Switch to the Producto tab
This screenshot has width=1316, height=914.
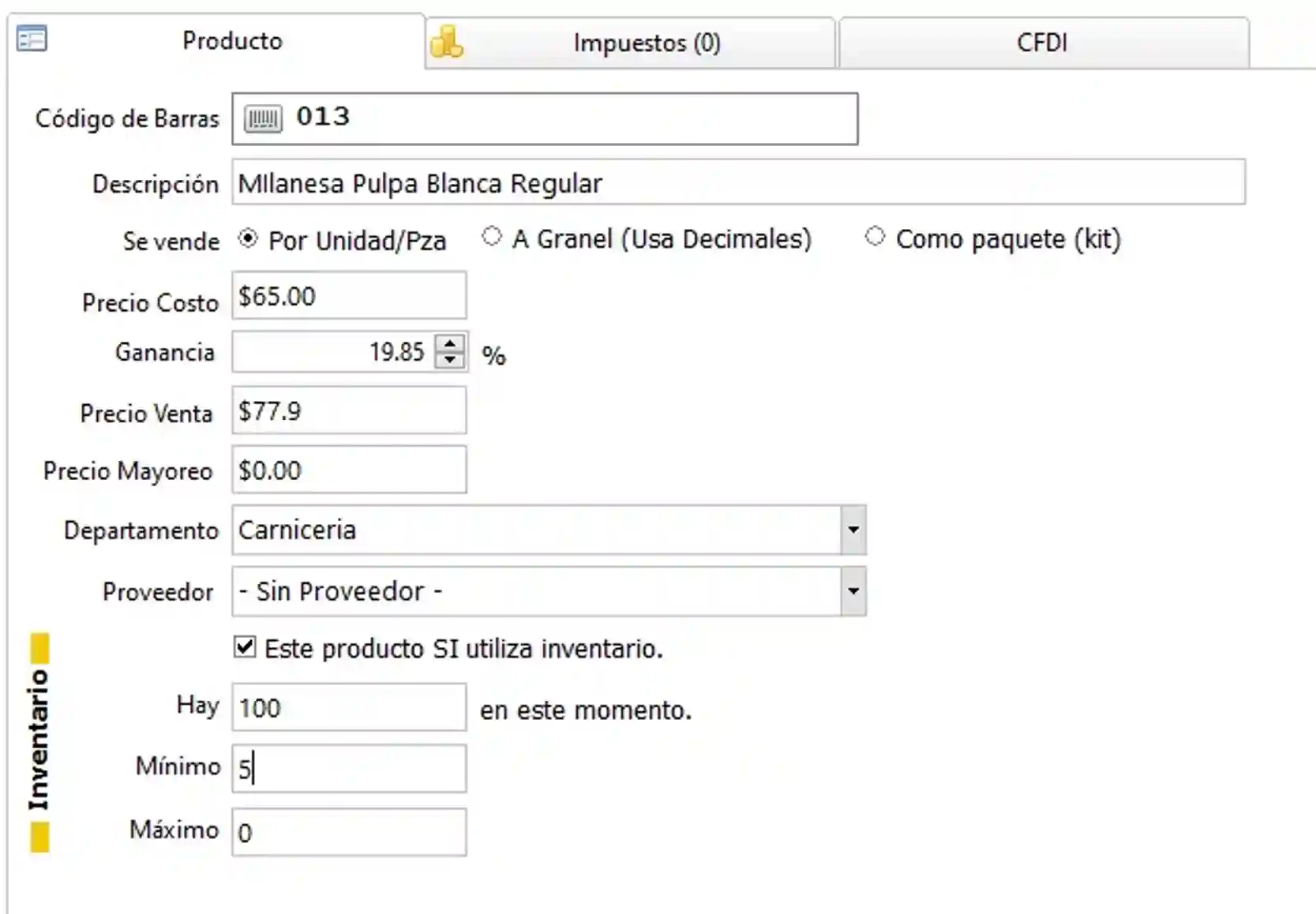(231, 41)
